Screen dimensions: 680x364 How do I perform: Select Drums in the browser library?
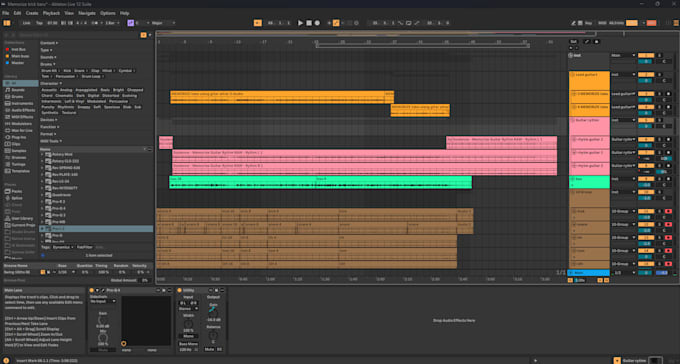click(x=17, y=97)
